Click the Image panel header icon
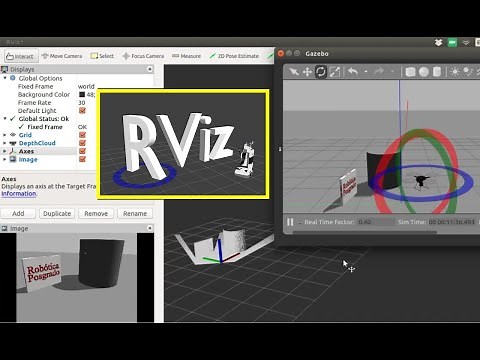The image size is (480, 360). (x=5, y=228)
